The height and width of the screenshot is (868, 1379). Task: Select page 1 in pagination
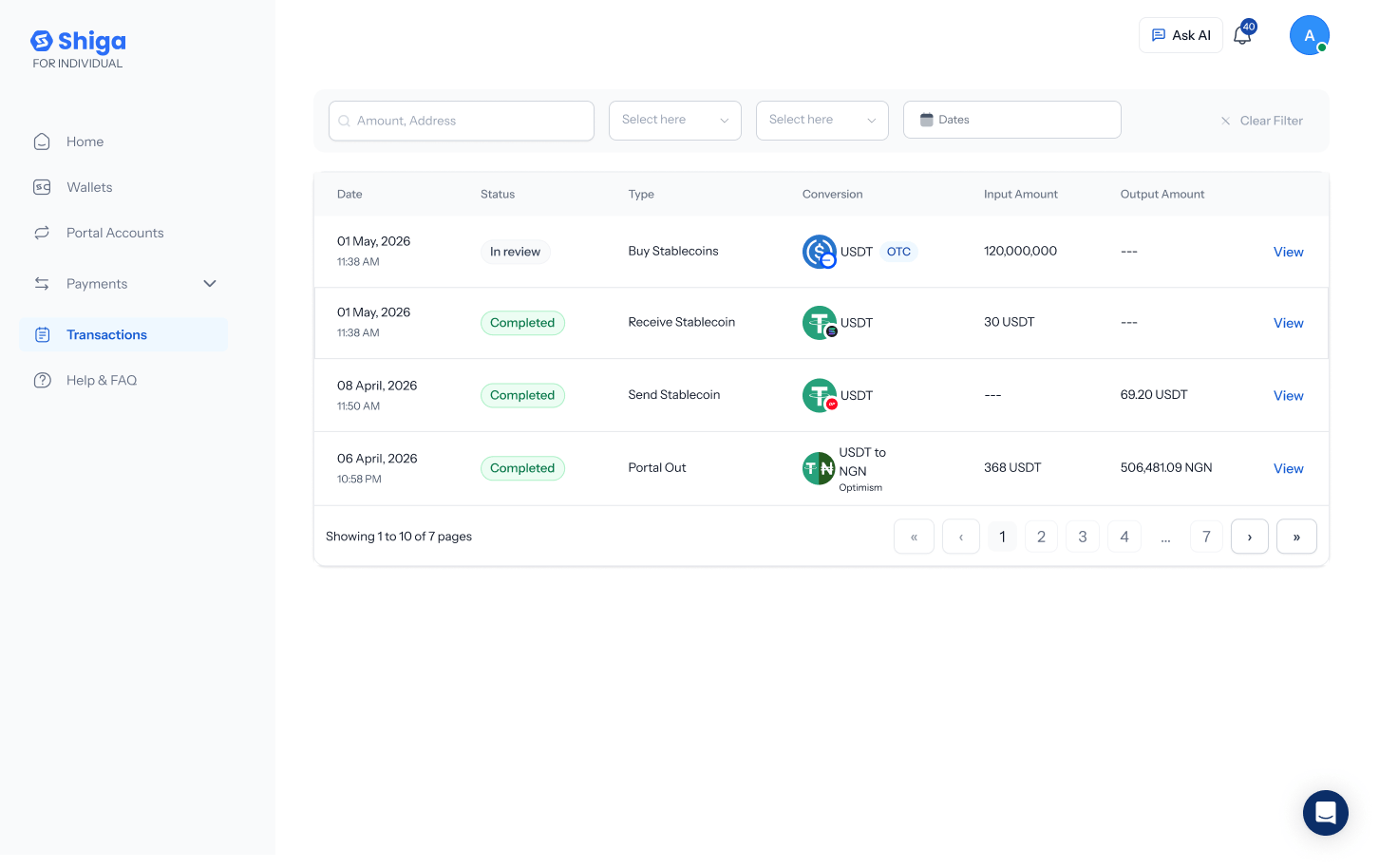[x=1002, y=537]
